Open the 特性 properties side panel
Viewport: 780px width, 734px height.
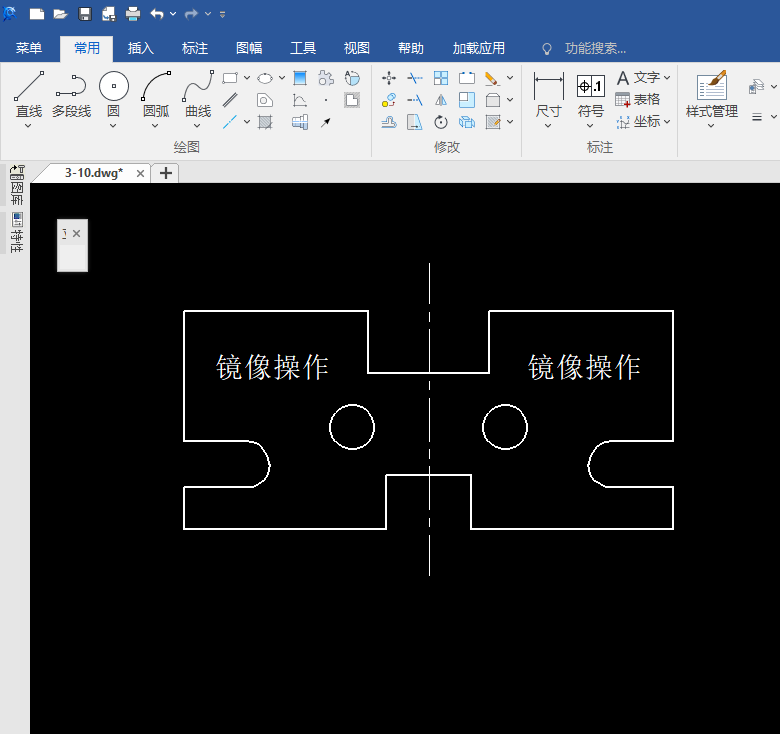click(17, 232)
